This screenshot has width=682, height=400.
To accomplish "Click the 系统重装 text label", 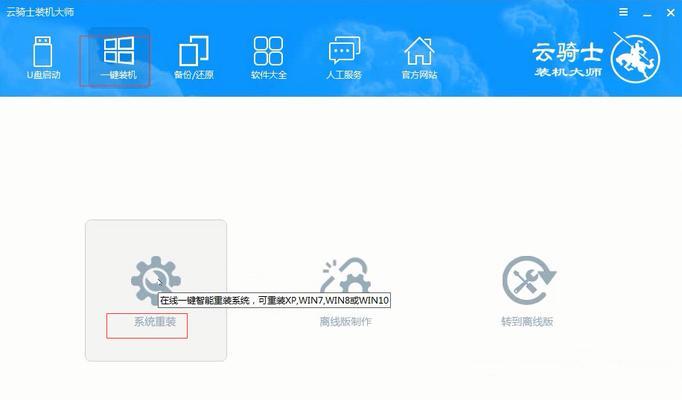I will (x=155, y=322).
